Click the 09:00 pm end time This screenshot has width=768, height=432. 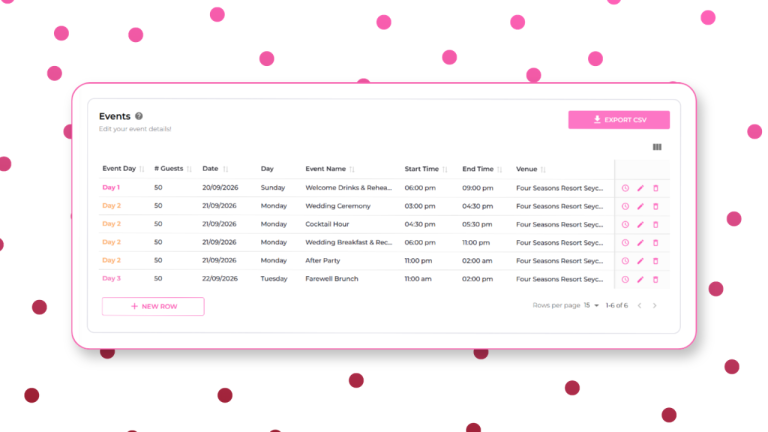click(478, 188)
